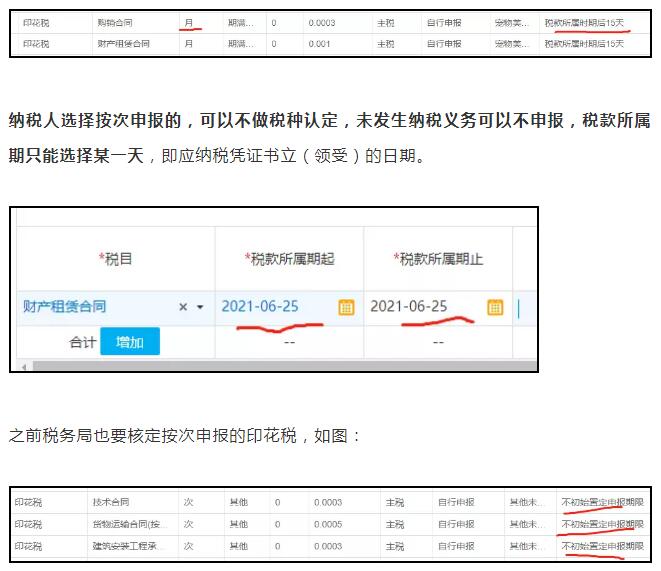Click the 0.0005 rate cell

click(328, 524)
